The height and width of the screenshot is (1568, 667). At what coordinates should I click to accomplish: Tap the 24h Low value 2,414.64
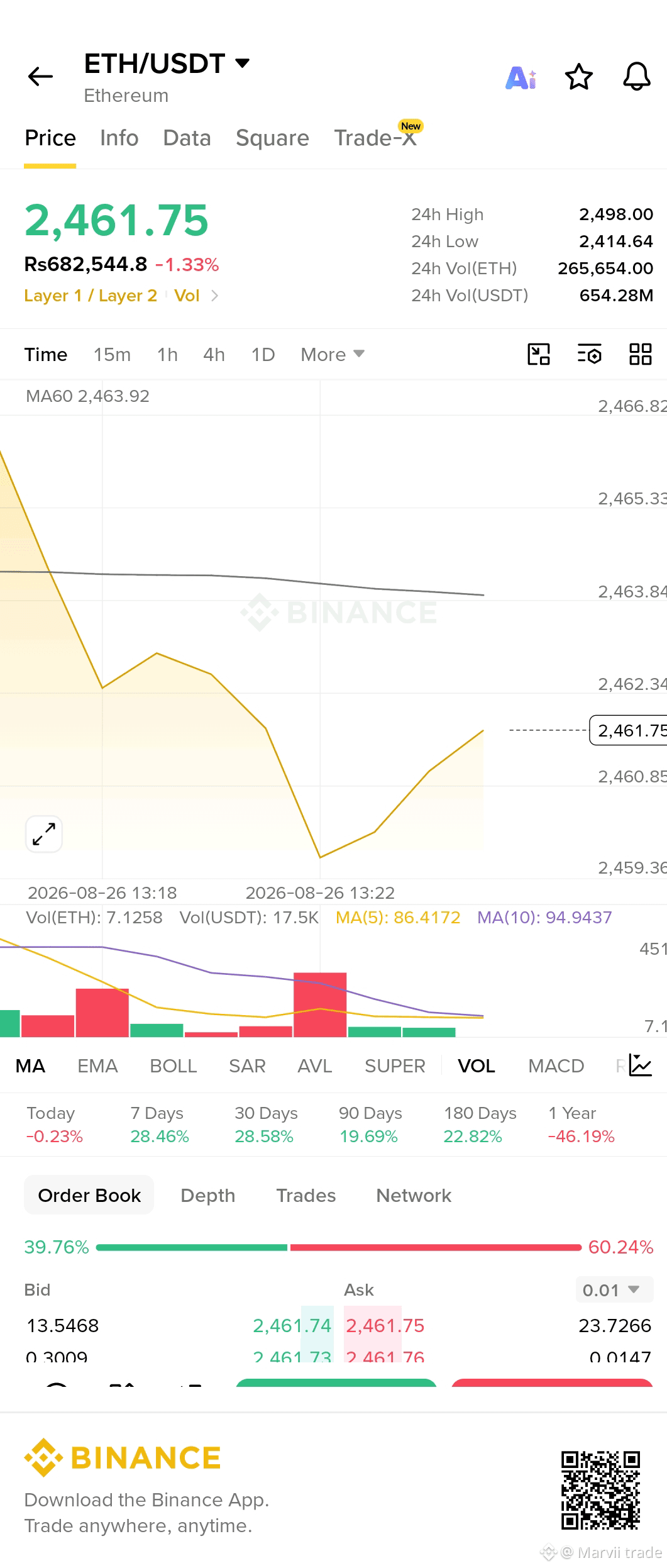click(x=615, y=242)
